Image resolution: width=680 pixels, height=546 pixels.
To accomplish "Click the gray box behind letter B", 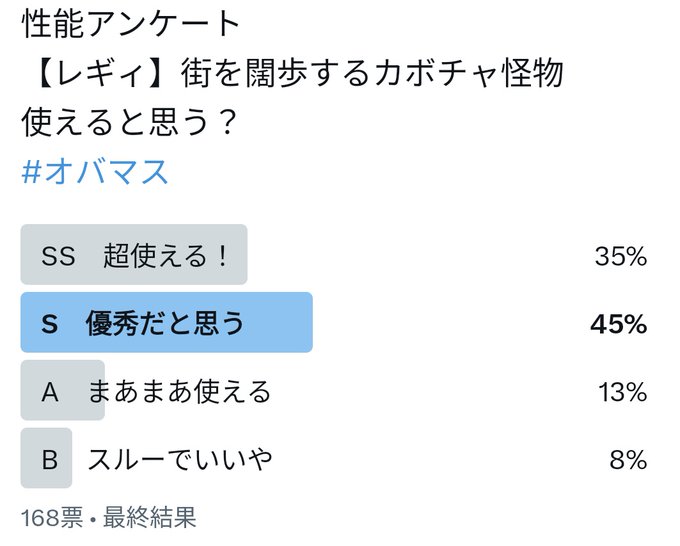I will click(x=46, y=458).
